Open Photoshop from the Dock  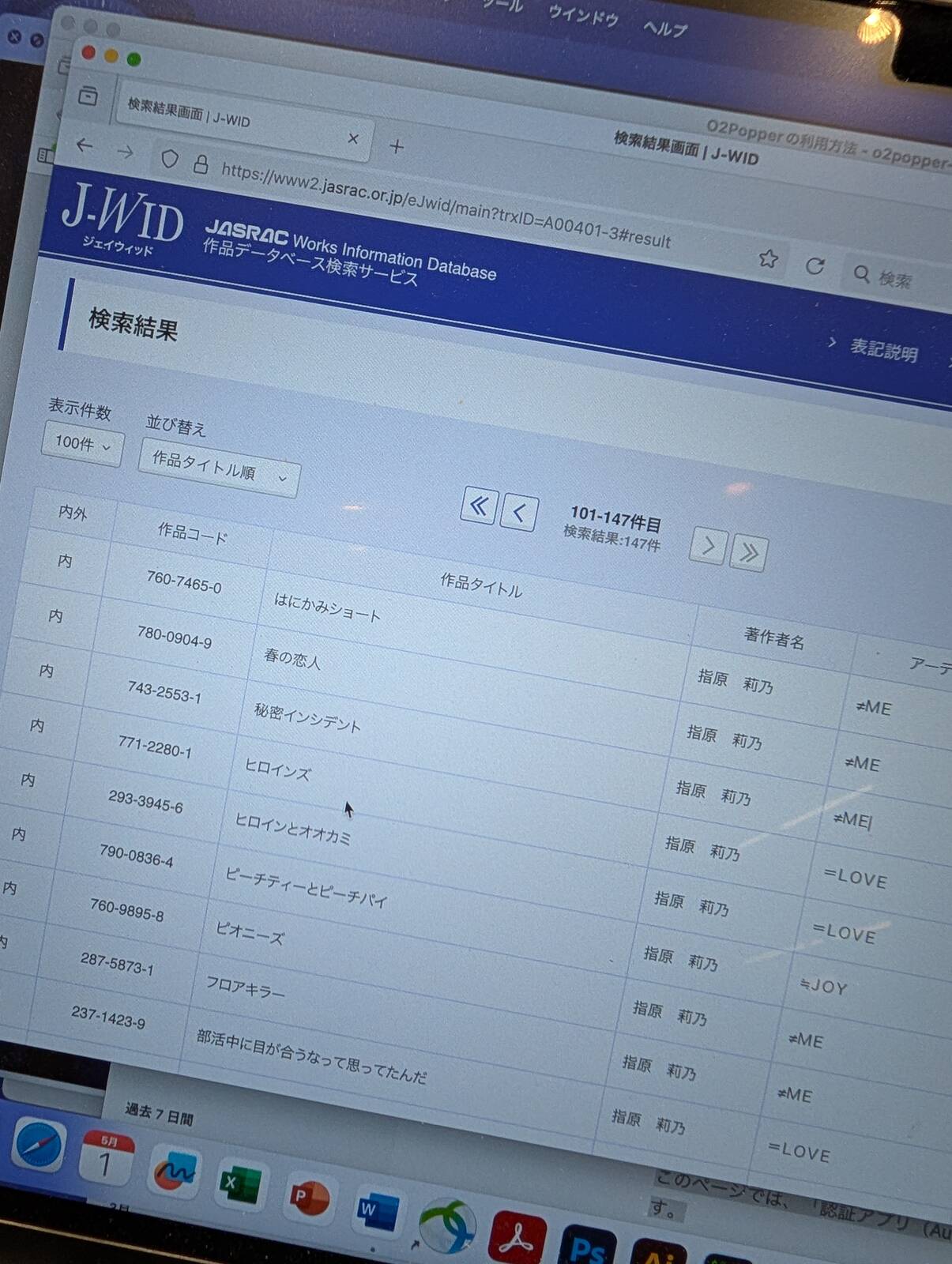coord(589,1245)
